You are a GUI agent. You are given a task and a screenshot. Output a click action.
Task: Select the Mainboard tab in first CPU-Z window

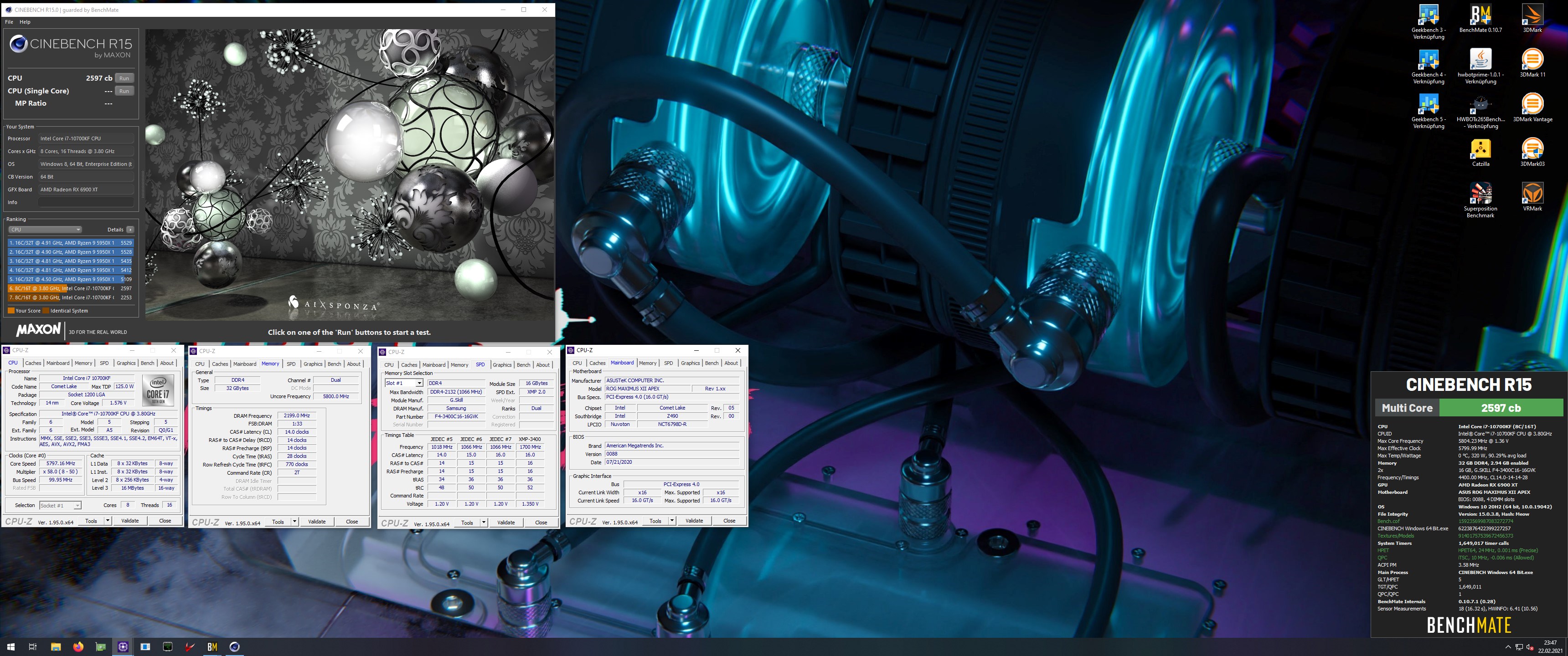(x=58, y=363)
